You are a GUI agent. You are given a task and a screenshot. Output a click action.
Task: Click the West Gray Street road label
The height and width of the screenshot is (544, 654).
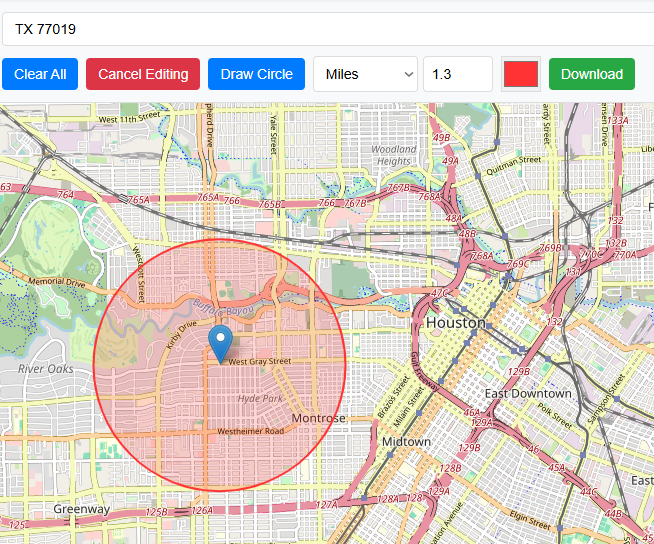coord(259,361)
